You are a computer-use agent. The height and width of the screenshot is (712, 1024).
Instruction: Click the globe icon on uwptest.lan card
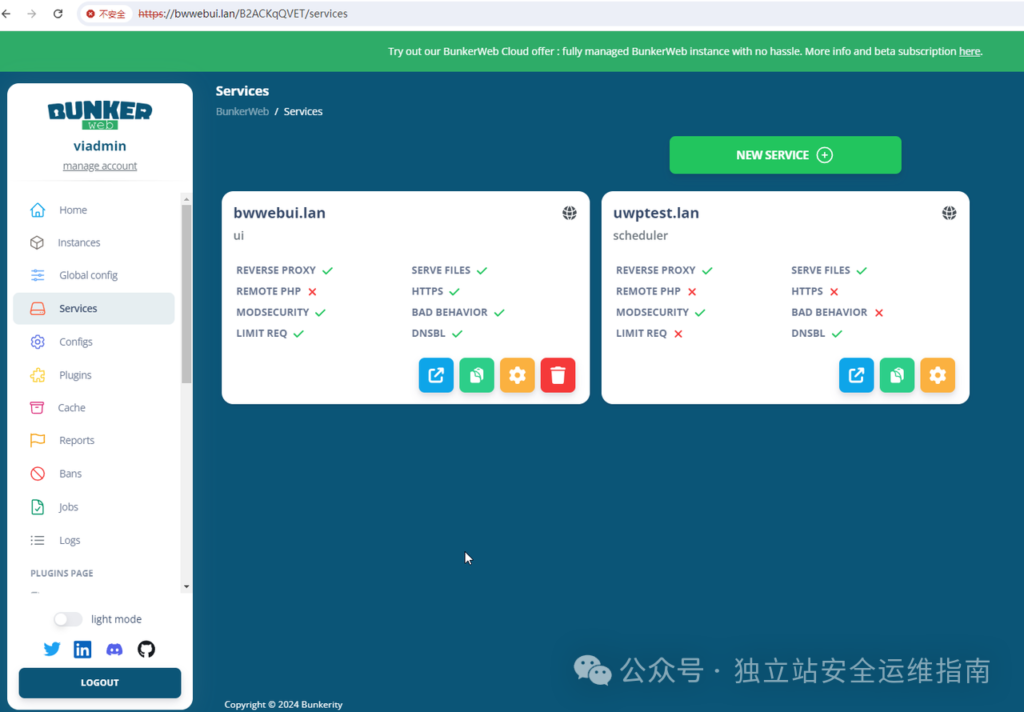click(x=949, y=213)
